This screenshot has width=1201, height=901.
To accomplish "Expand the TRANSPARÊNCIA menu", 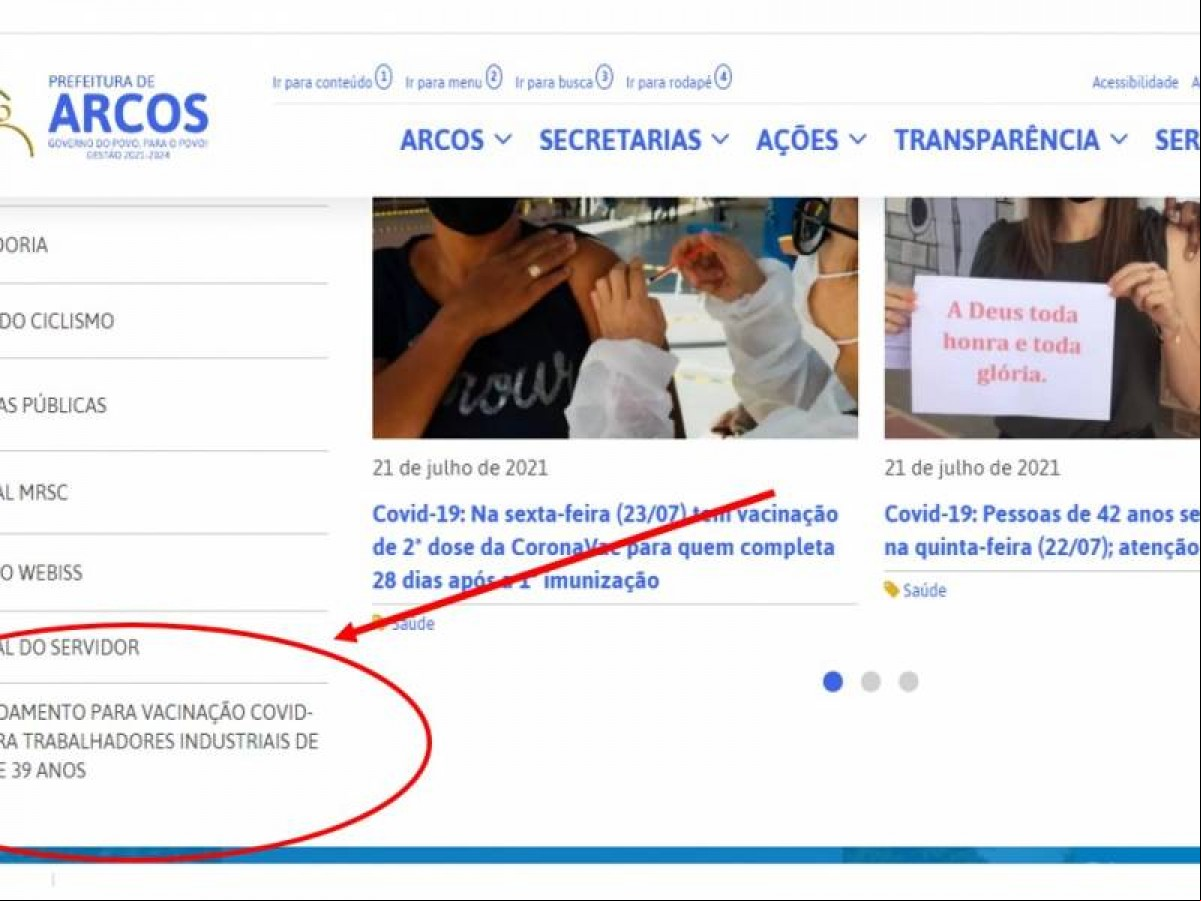I will 1011,140.
